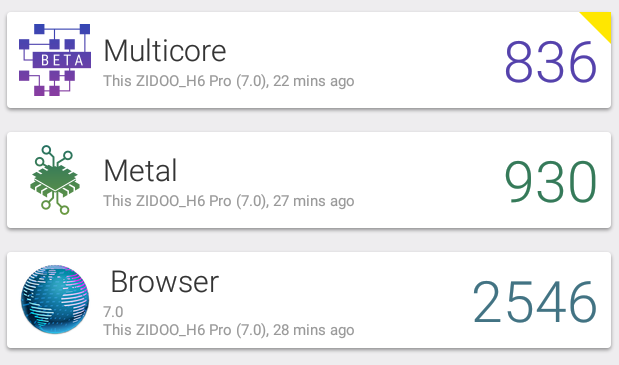Open the Browser result title
The height and width of the screenshot is (365, 619).
(x=165, y=282)
